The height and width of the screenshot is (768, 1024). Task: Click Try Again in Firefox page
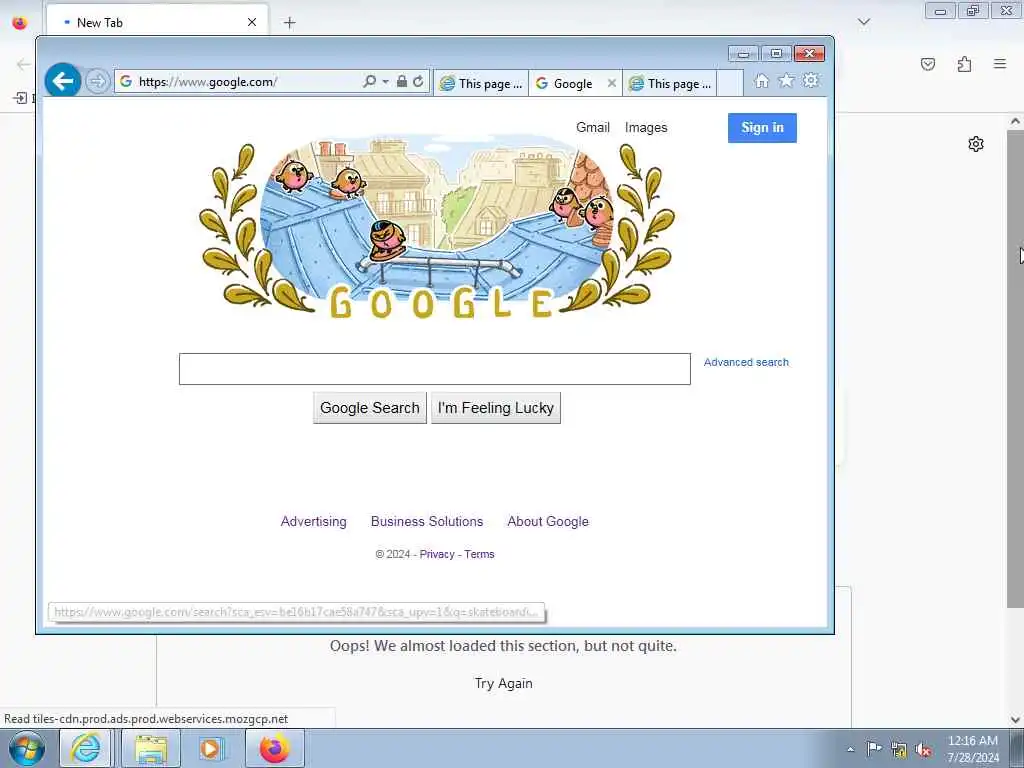[504, 683]
